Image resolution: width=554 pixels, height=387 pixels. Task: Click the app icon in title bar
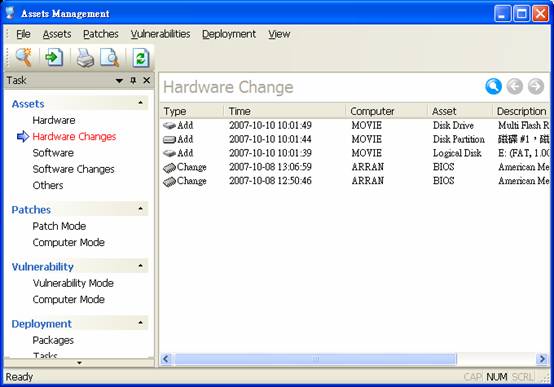point(10,13)
